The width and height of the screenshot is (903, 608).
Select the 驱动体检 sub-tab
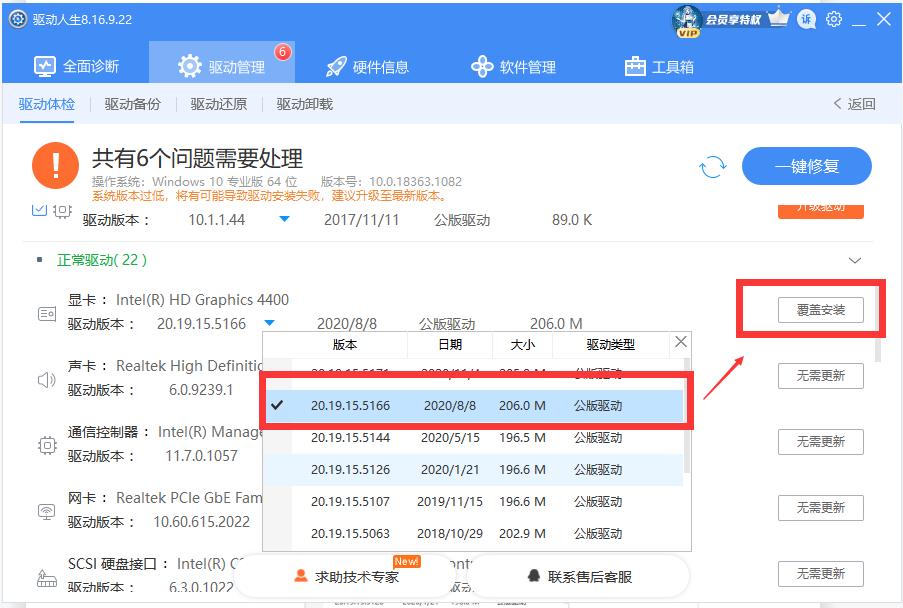[x=47, y=104]
